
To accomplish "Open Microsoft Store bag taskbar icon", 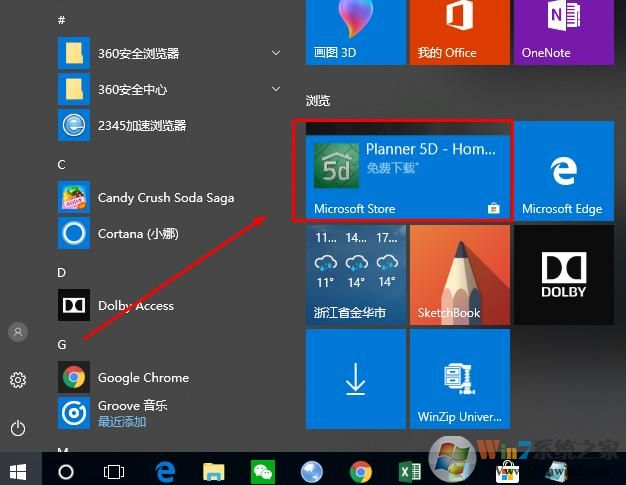I will [x=507, y=472].
